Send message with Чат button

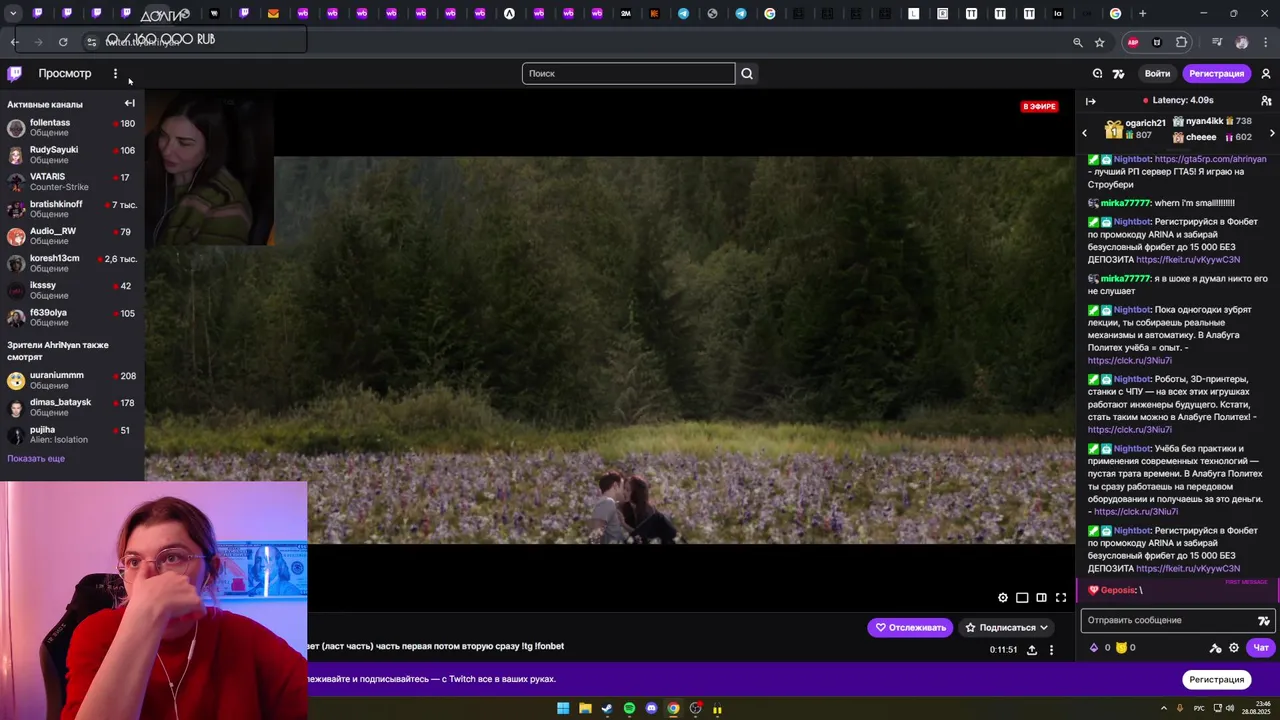tap(1261, 648)
